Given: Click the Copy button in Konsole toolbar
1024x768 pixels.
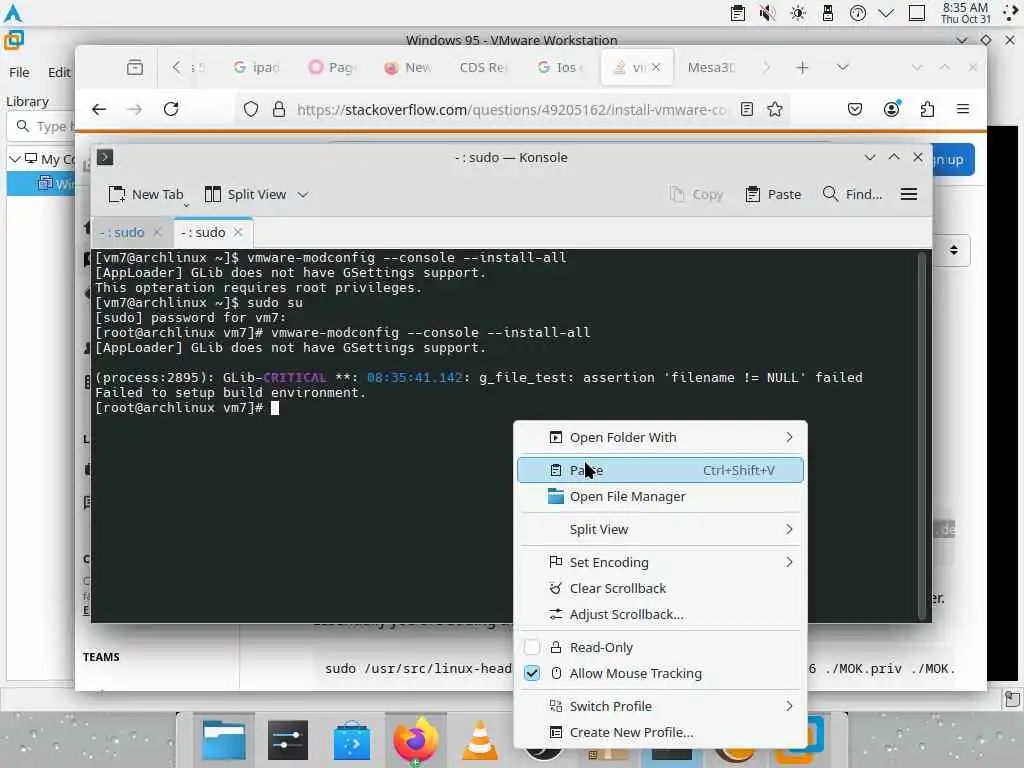Looking at the screenshot, I should (696, 194).
